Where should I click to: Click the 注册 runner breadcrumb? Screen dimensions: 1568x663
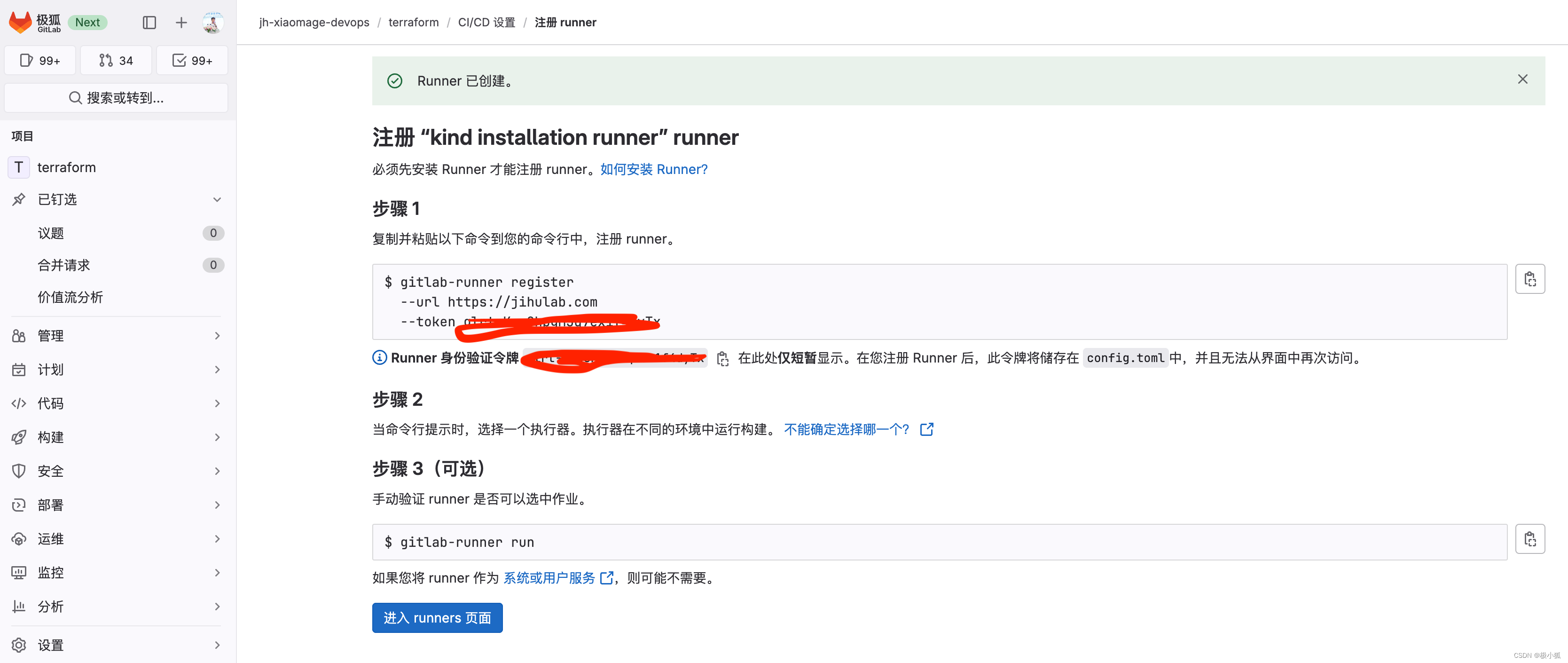(x=565, y=23)
